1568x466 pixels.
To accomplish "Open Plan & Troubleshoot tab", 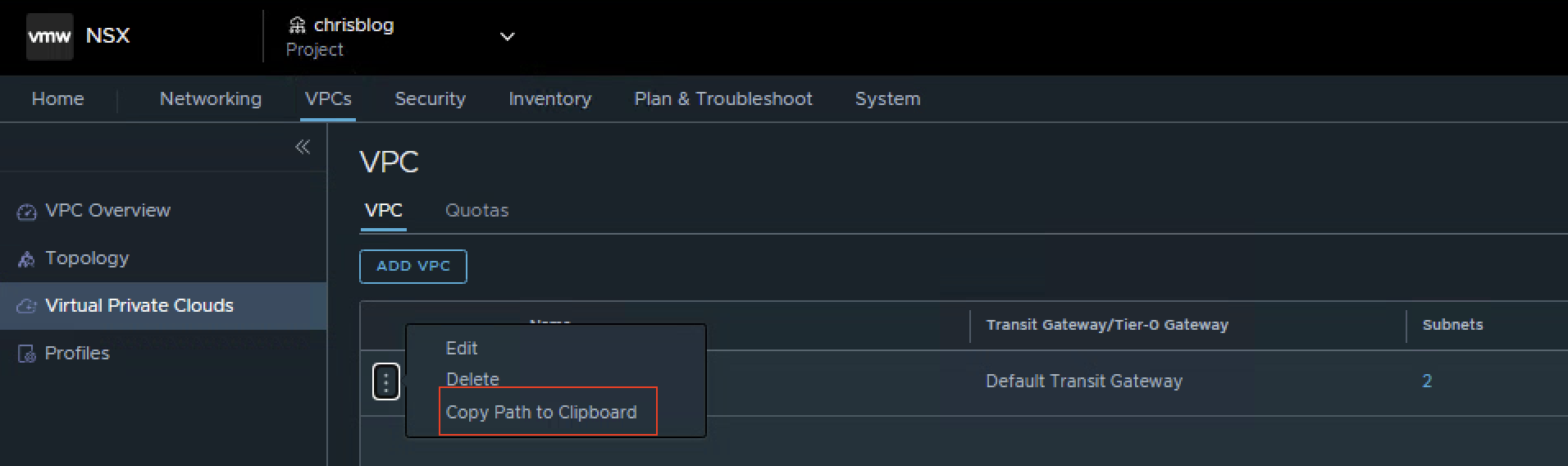I will 723,98.
